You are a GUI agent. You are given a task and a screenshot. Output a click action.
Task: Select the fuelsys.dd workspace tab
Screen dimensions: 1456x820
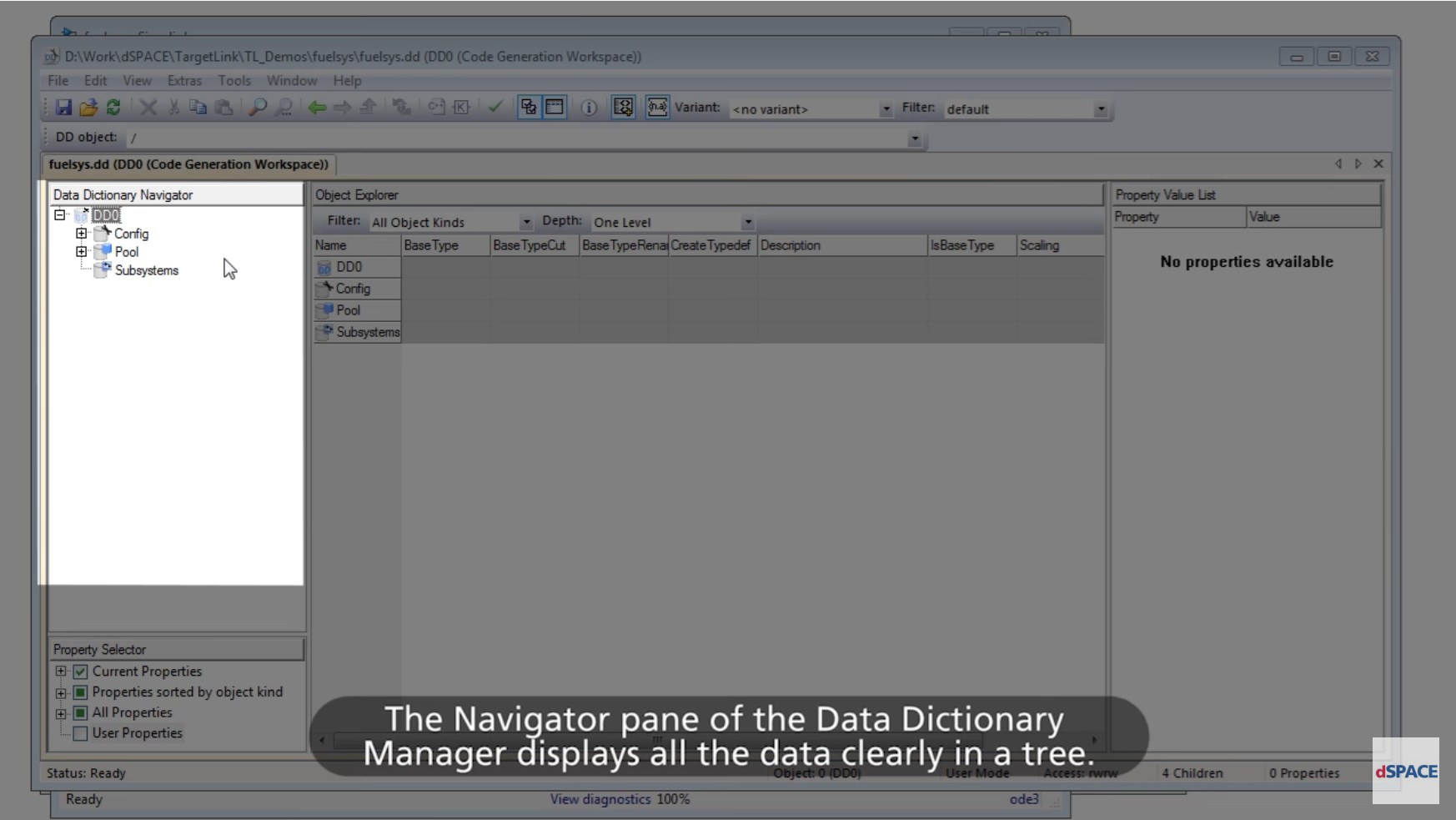(188, 164)
